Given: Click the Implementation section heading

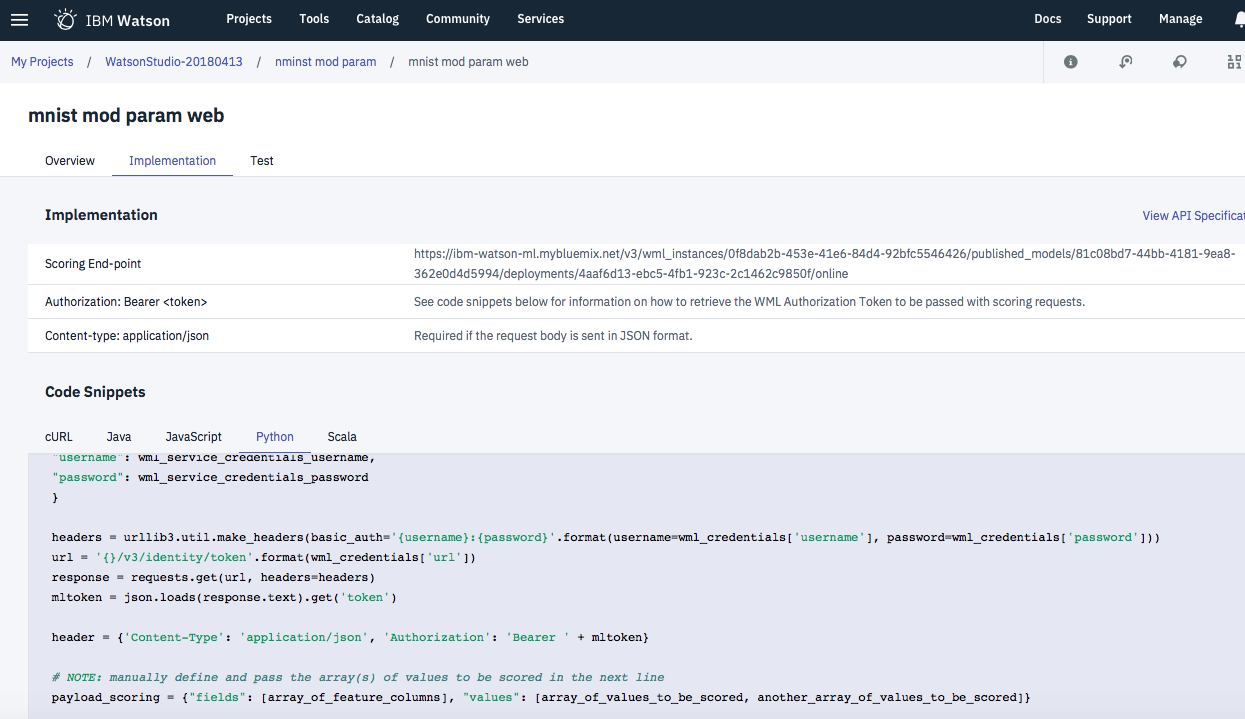Looking at the screenshot, I should (101, 215).
